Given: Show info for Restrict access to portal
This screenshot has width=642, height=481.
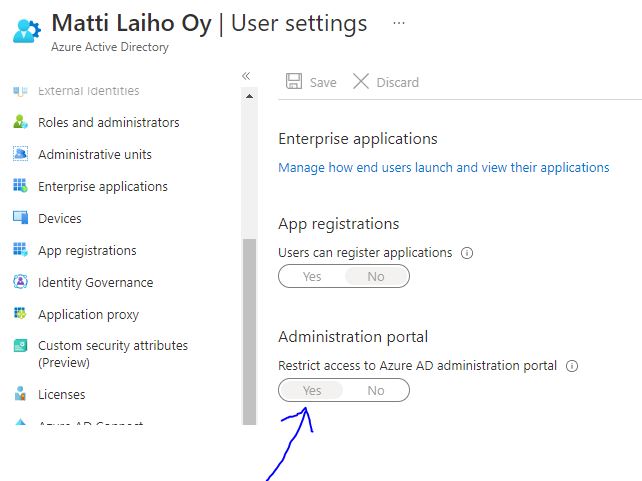Looking at the screenshot, I should pyautogui.click(x=572, y=366).
